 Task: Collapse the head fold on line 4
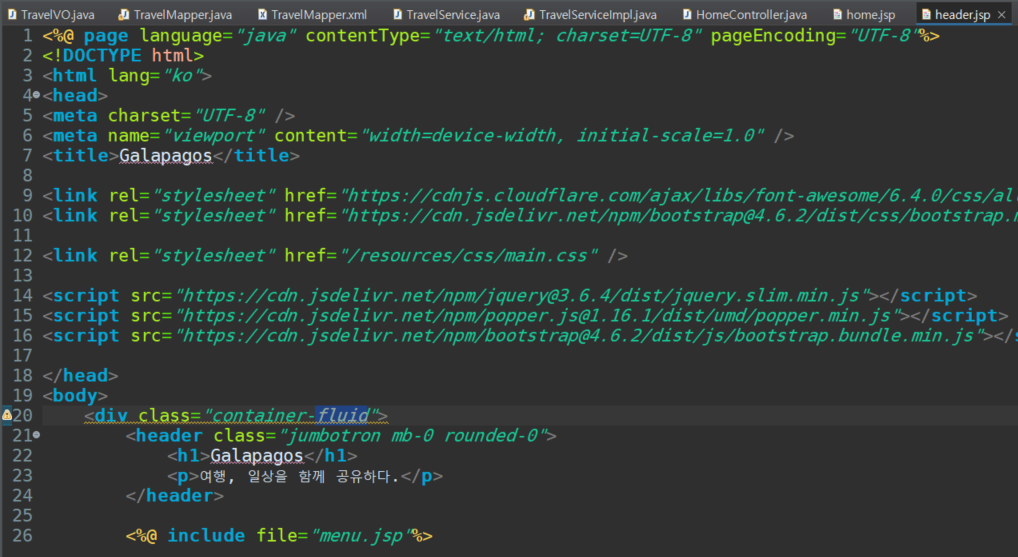coord(36,95)
